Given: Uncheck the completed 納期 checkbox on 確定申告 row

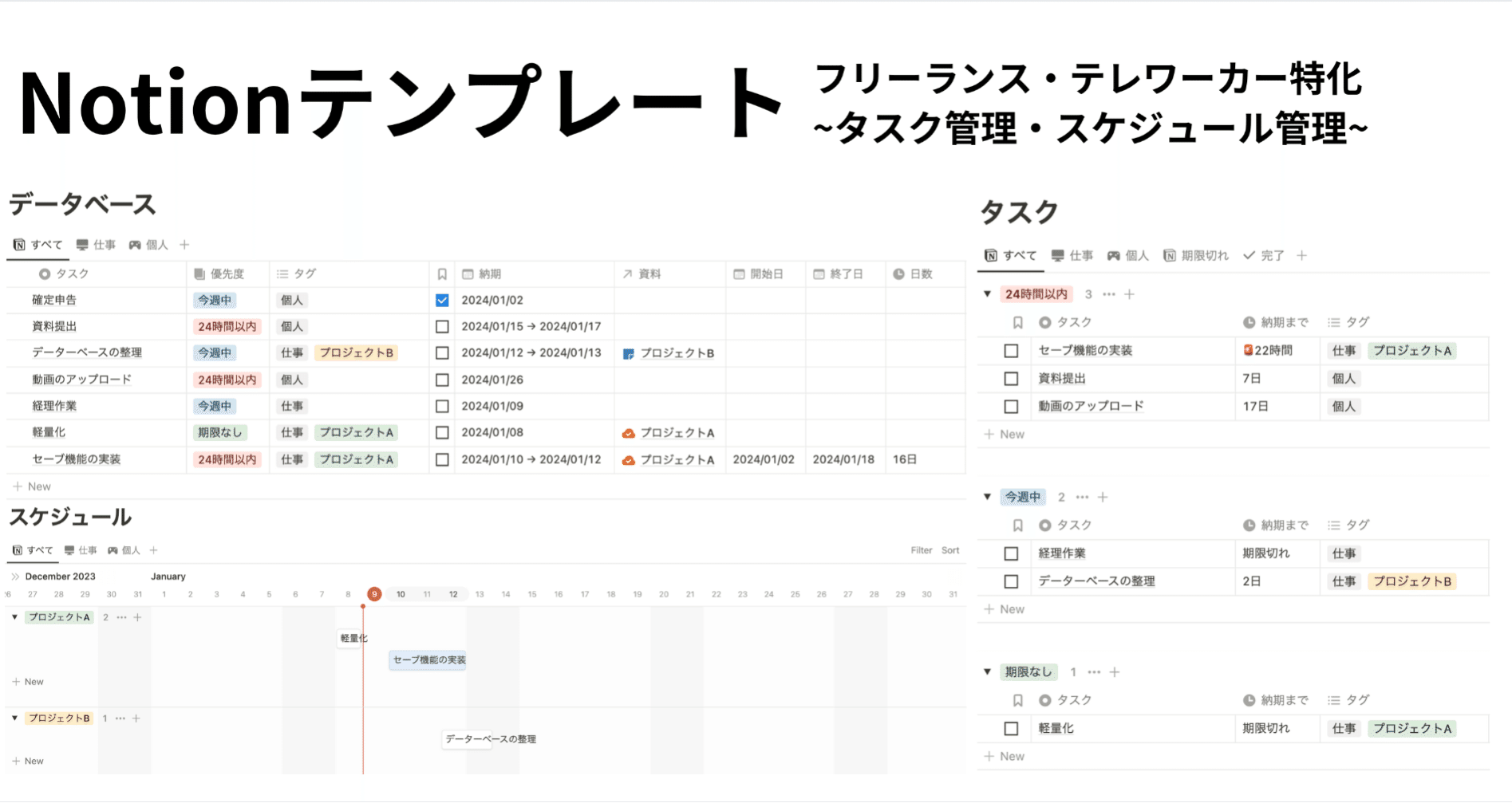Looking at the screenshot, I should 442,300.
